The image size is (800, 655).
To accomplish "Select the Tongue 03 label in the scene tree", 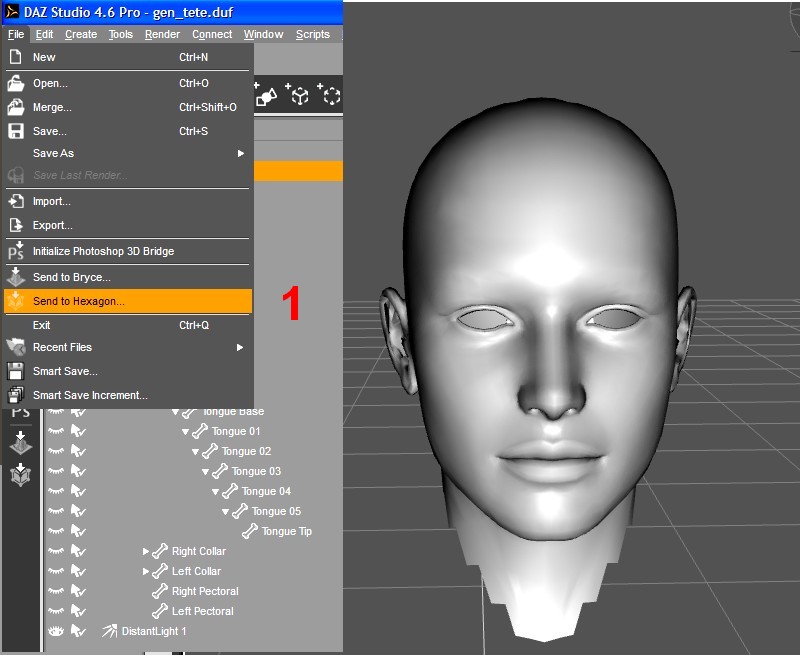I will point(256,471).
